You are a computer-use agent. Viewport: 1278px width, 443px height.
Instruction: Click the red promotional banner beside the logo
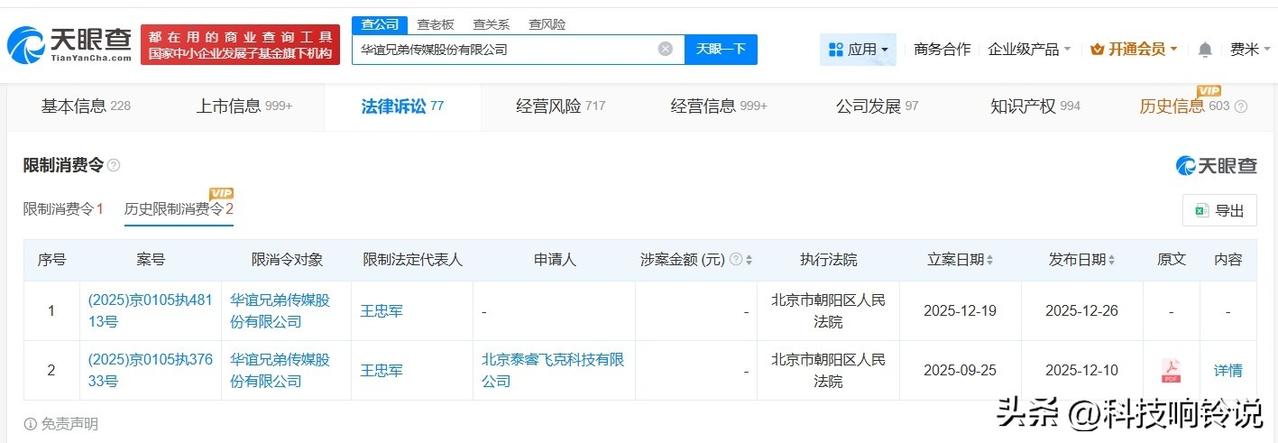click(x=240, y=45)
